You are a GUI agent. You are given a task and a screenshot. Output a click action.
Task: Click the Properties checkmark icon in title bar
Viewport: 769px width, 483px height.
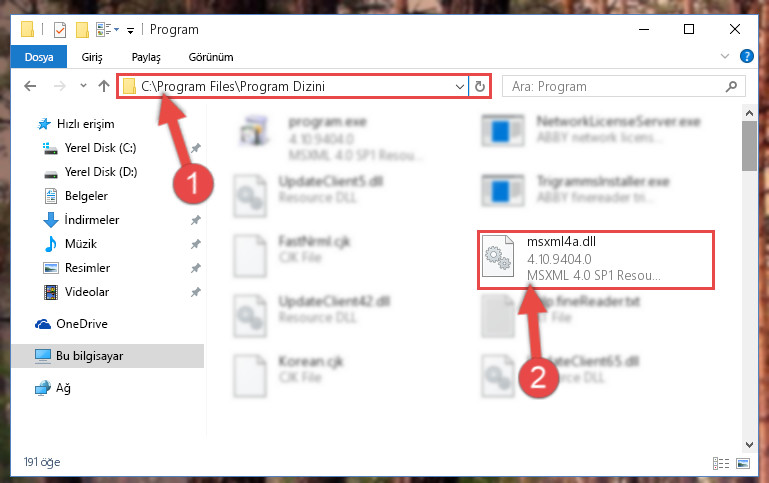click(60, 30)
